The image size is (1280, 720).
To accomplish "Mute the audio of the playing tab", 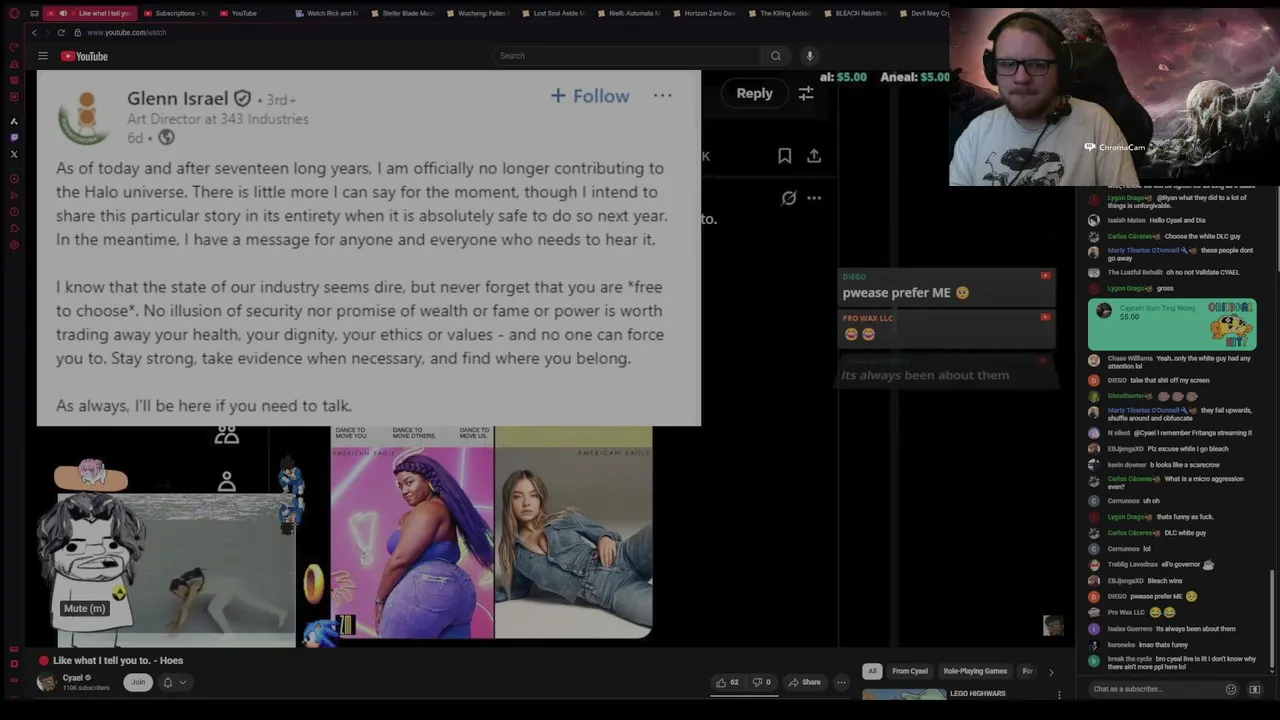I will (x=63, y=13).
